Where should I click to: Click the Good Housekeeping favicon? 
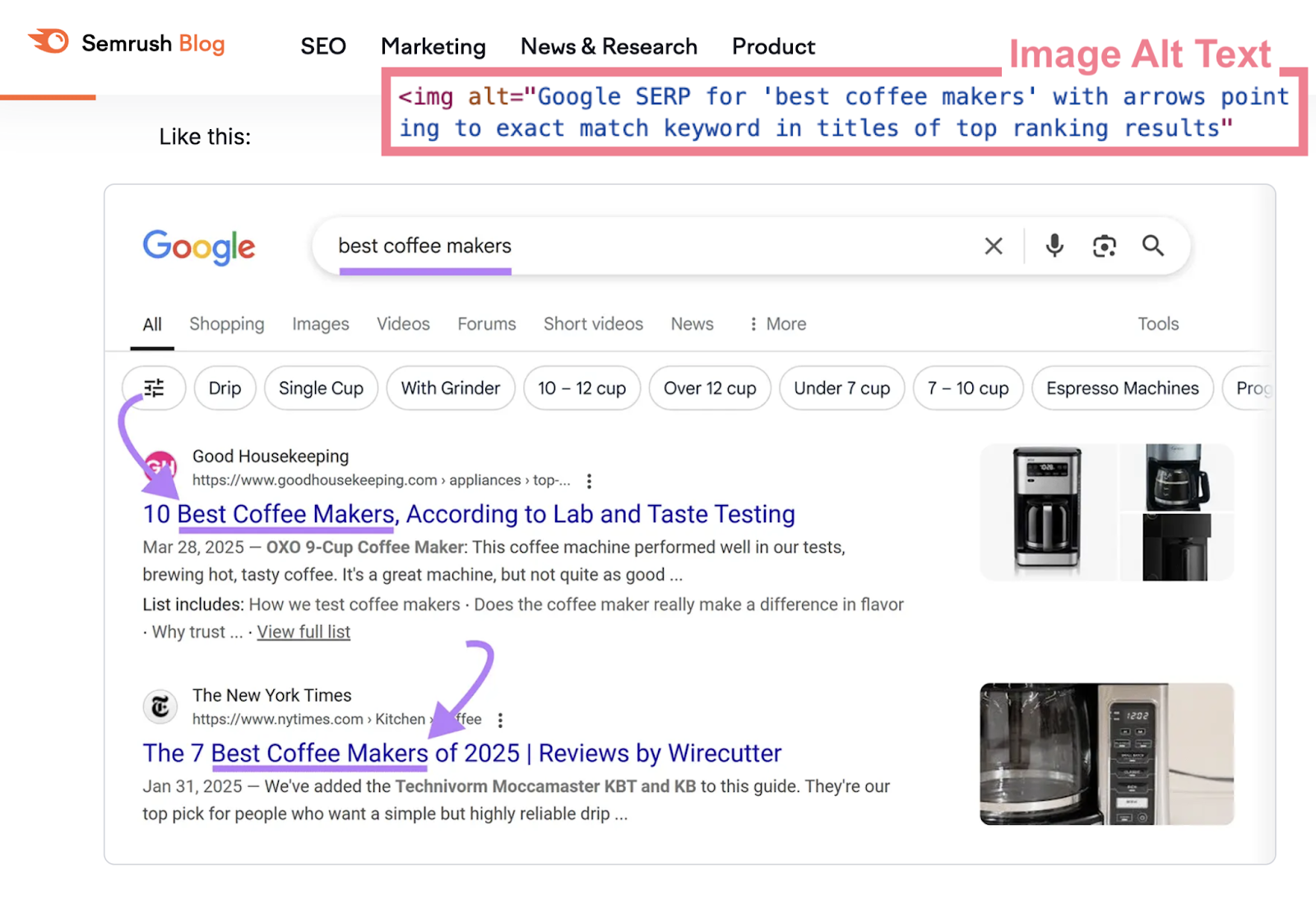(160, 466)
